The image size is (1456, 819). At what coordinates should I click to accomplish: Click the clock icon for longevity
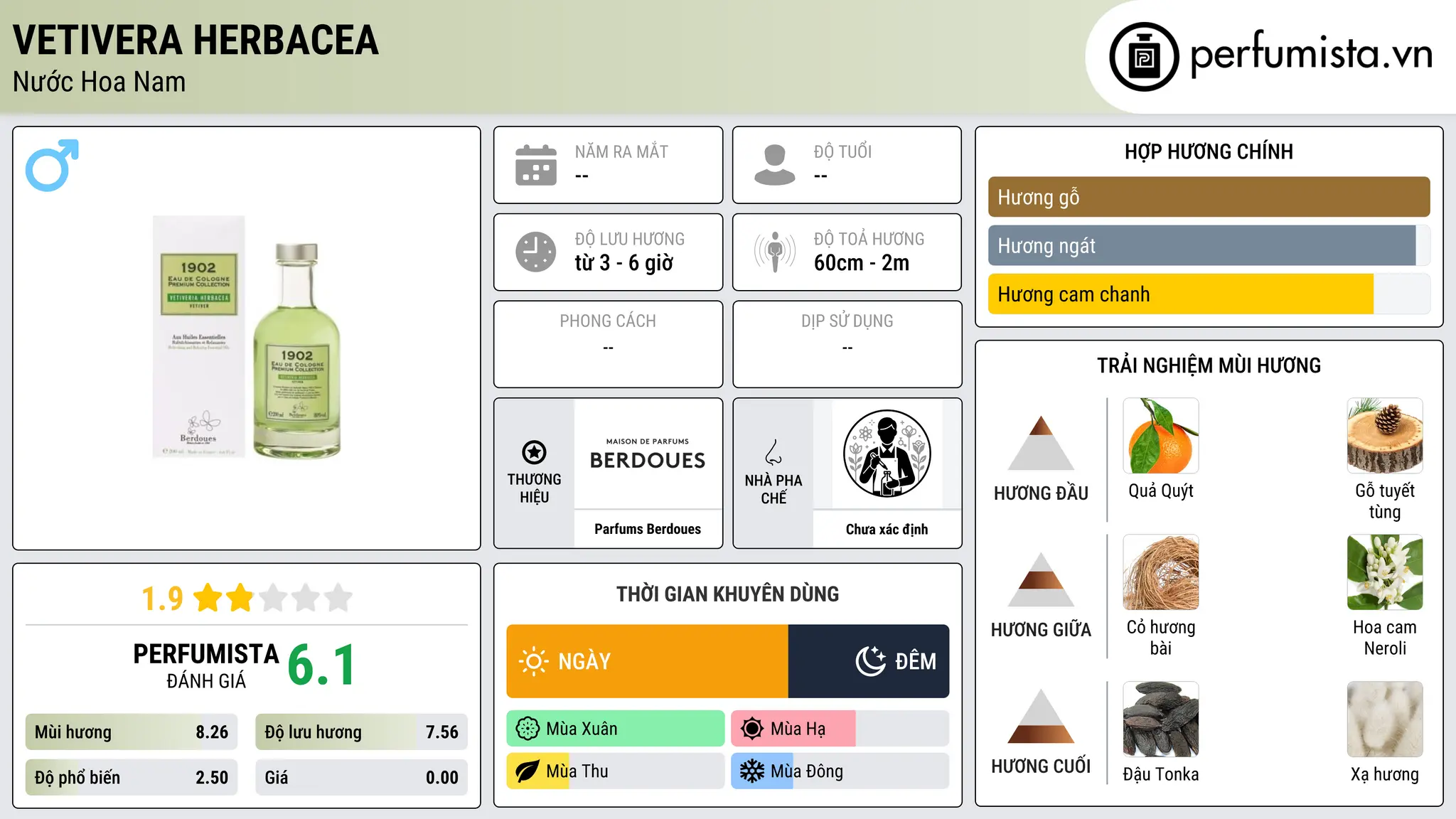click(536, 252)
